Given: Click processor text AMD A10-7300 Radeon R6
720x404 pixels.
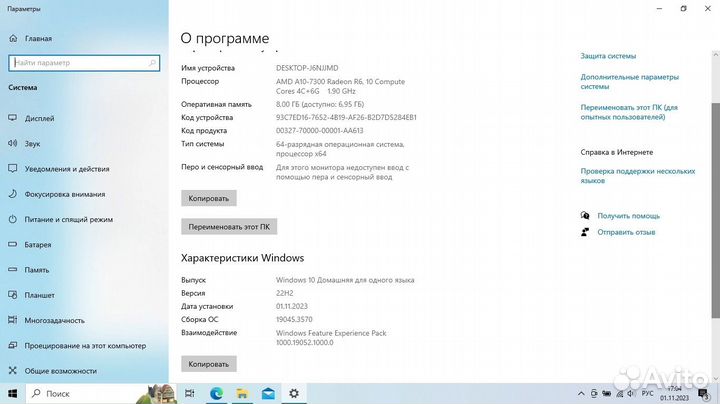Looking at the screenshot, I should tap(340, 86).
